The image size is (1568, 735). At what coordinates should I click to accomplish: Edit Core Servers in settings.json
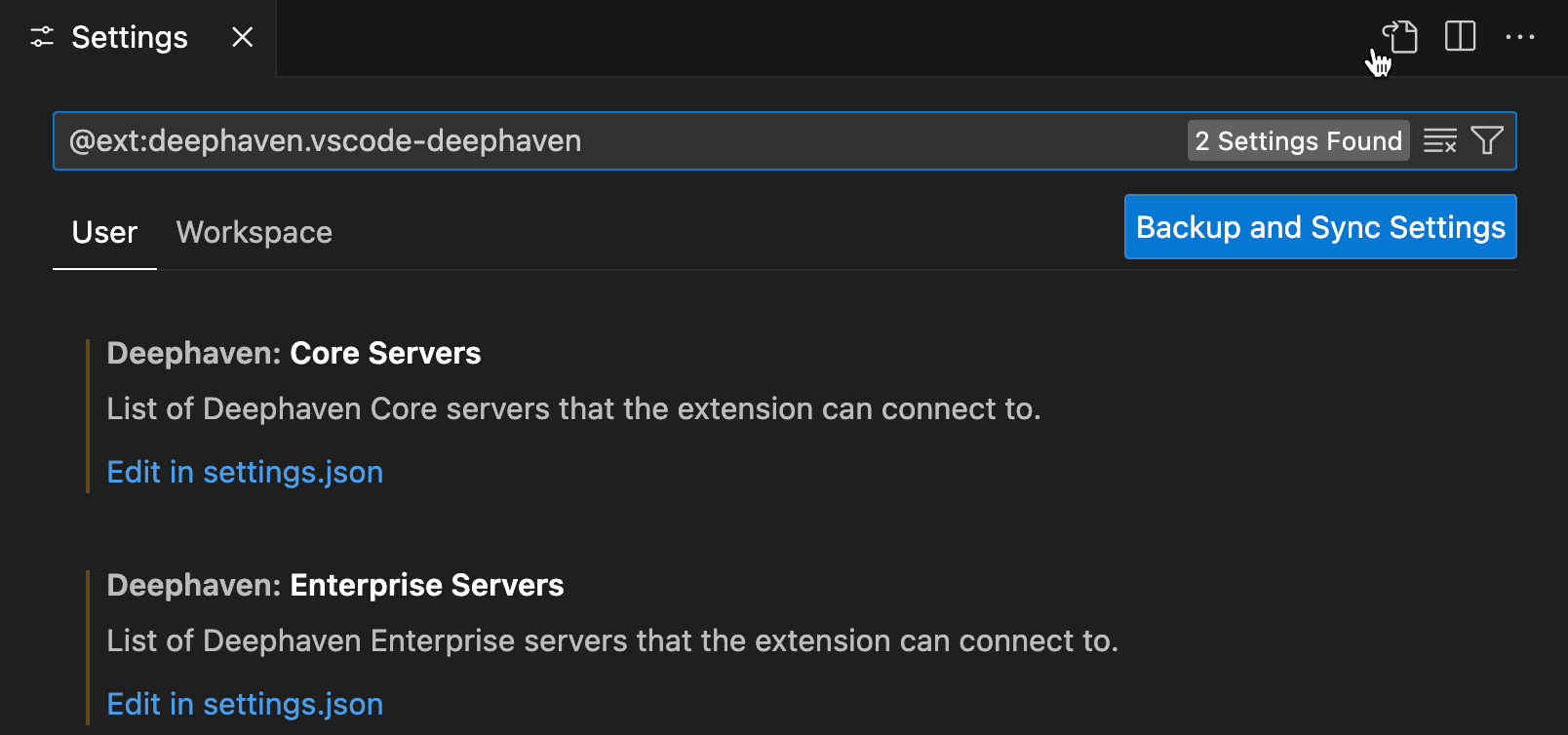pos(245,472)
